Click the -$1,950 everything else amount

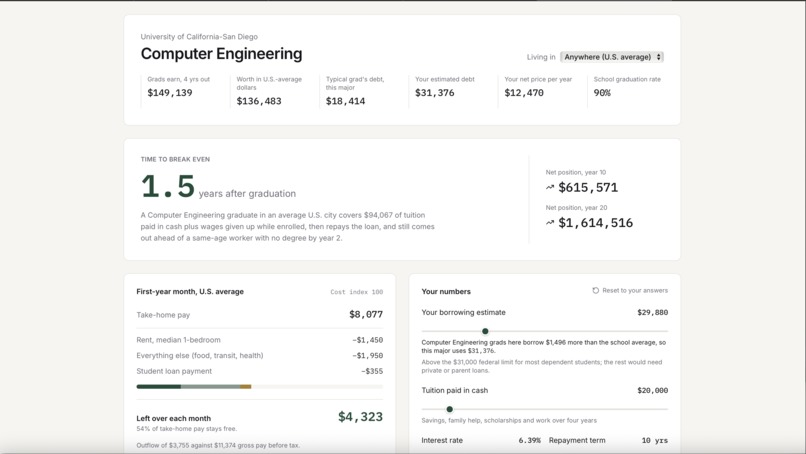point(368,355)
